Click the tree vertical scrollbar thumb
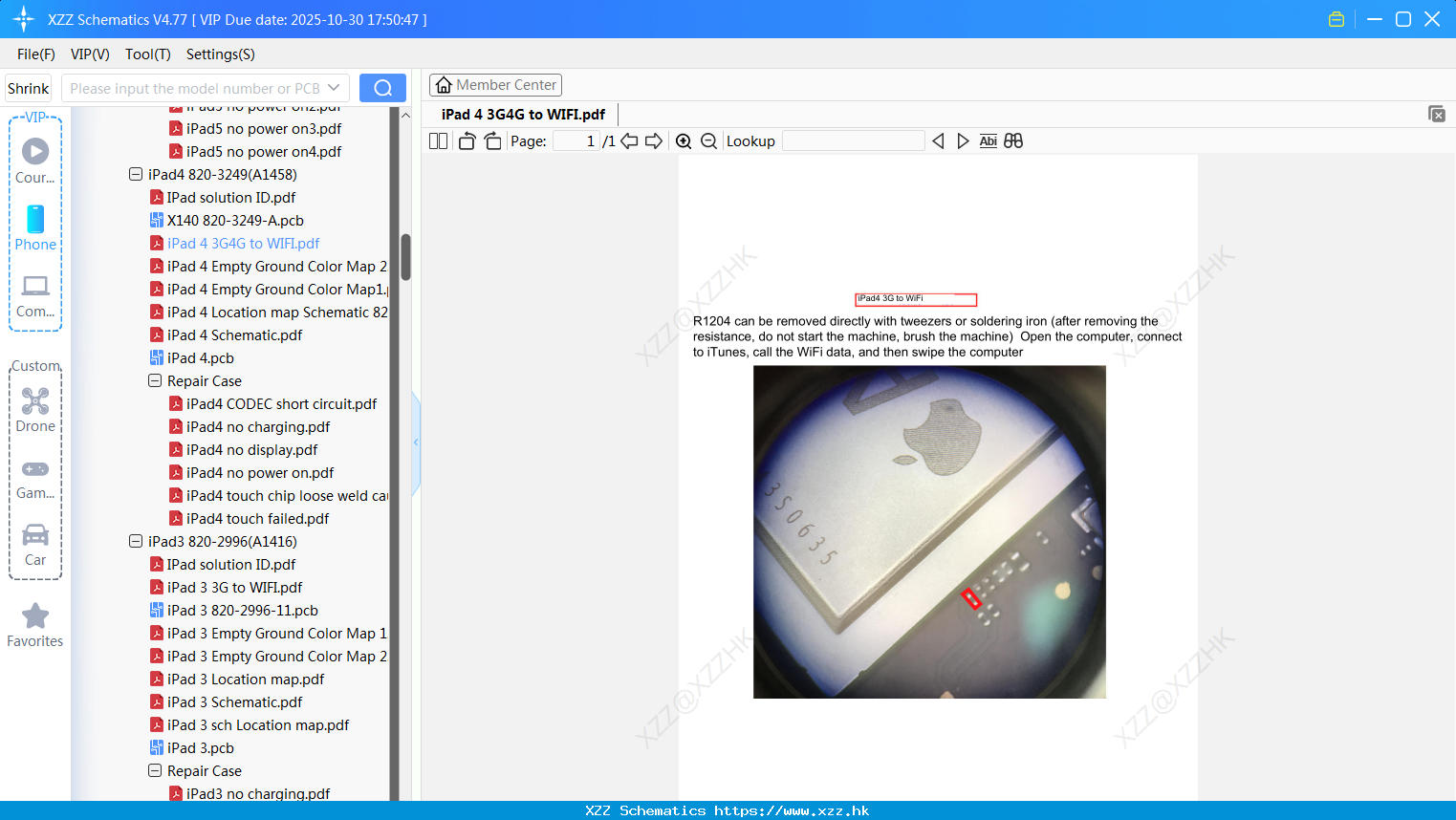The image size is (1456, 820). pos(405,257)
